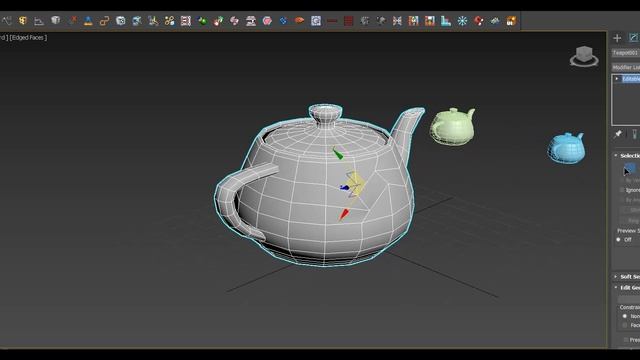This screenshot has width=640, height=360.
Task: Select the highlighted sub-object level icon in Selection
Action: pyautogui.click(x=629, y=168)
